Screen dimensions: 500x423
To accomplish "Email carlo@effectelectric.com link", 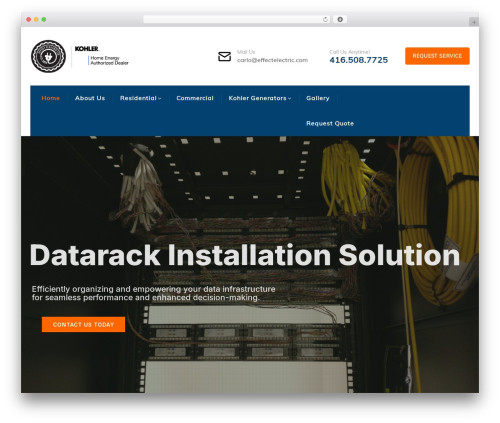I will (272, 60).
